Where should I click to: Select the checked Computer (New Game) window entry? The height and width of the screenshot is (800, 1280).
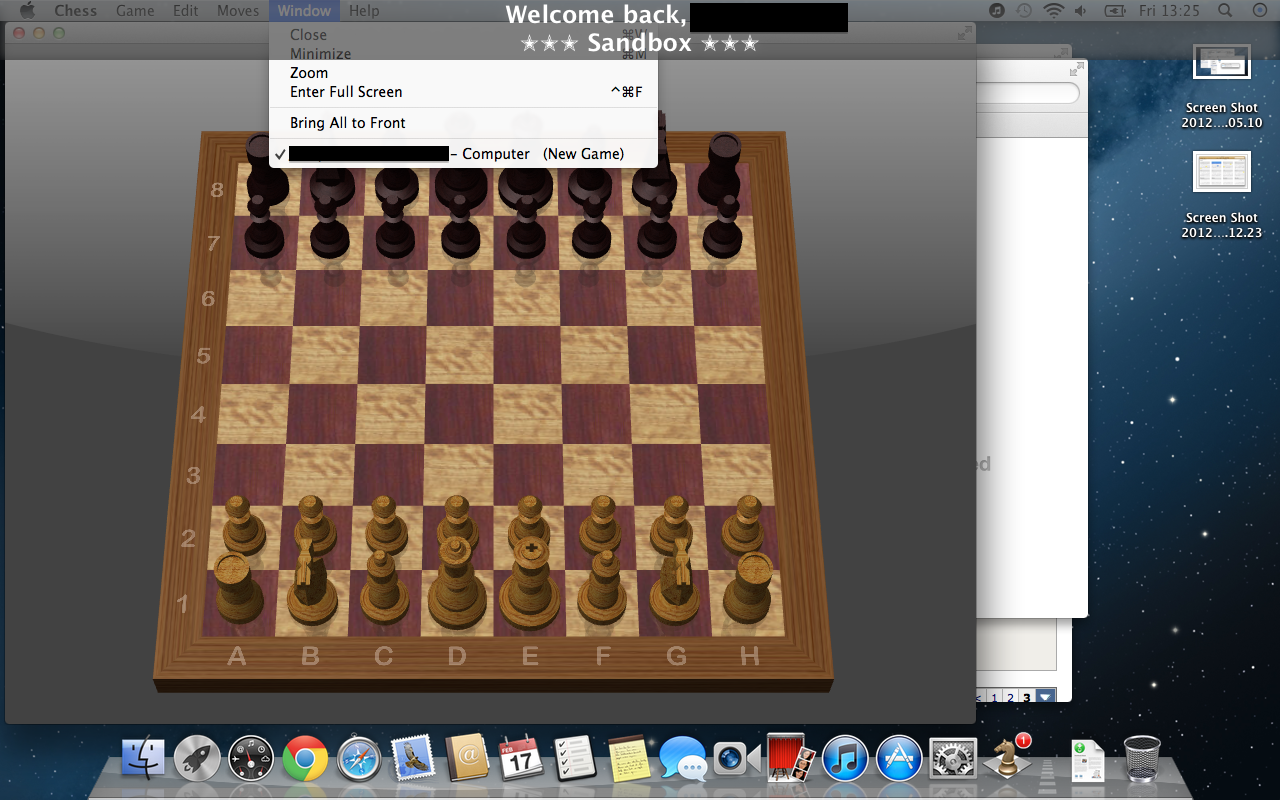pyautogui.click(x=463, y=154)
